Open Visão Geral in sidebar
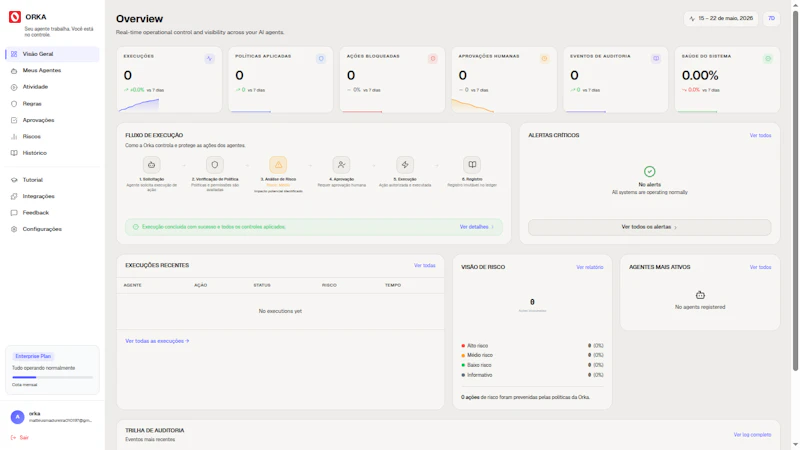The height and width of the screenshot is (450, 800). 52,54
